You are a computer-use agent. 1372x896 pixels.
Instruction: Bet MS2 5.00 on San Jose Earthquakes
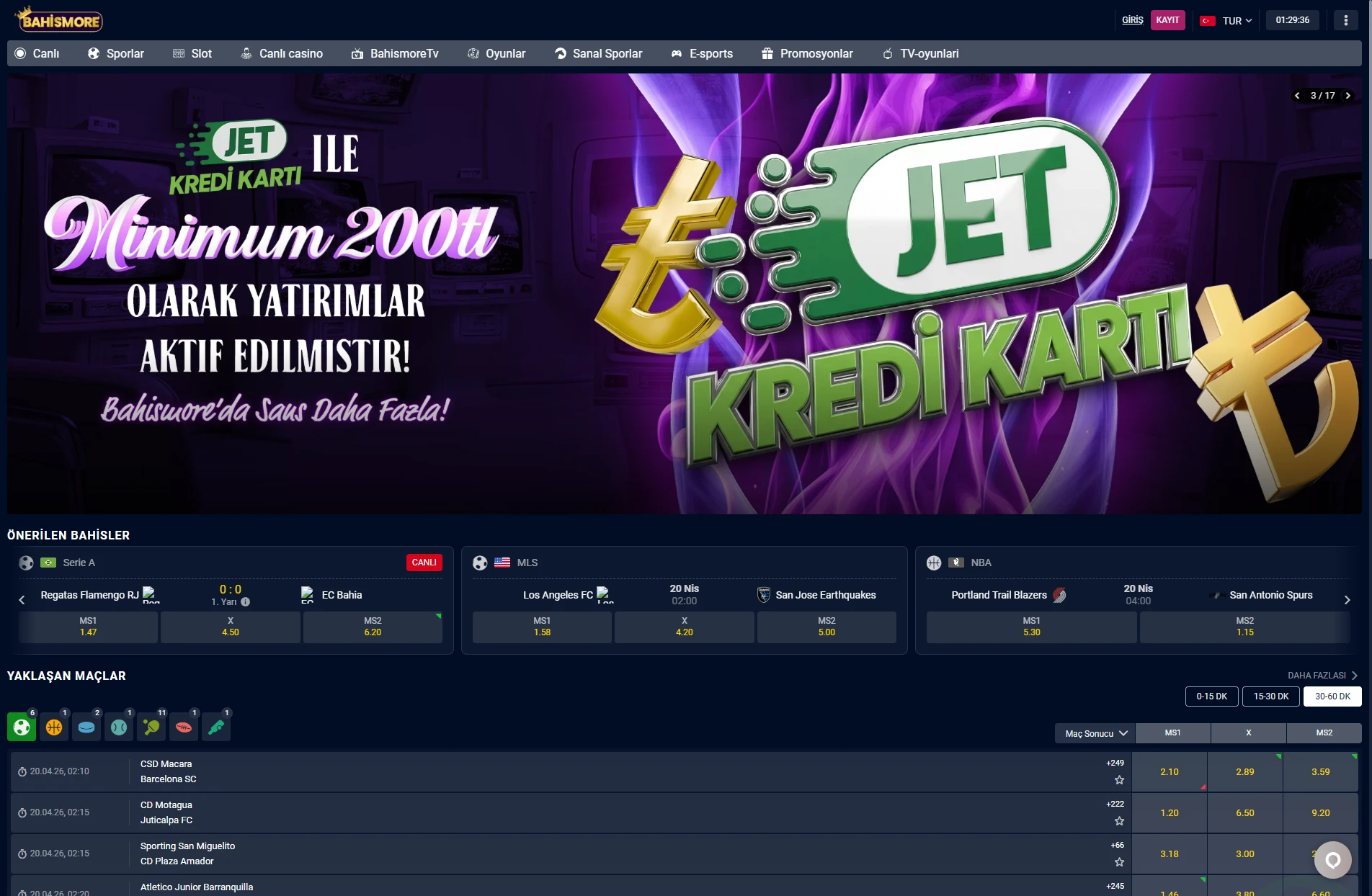point(827,627)
